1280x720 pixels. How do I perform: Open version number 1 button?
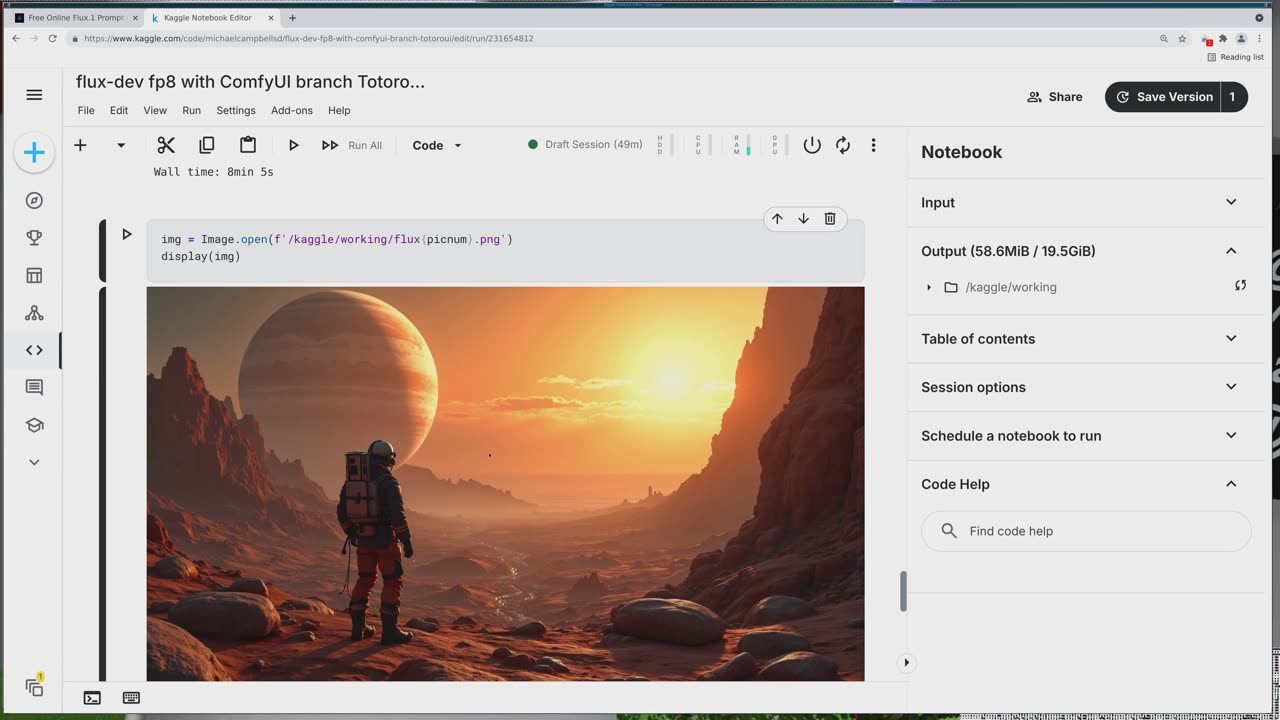click(1232, 97)
